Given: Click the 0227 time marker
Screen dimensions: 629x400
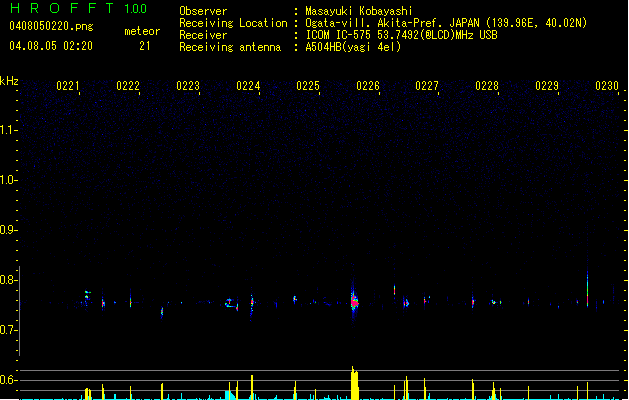Looking at the screenshot, I should pos(427,86).
